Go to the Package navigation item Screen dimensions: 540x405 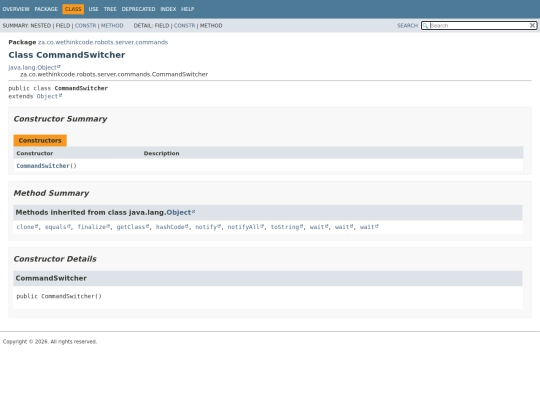(x=46, y=9)
